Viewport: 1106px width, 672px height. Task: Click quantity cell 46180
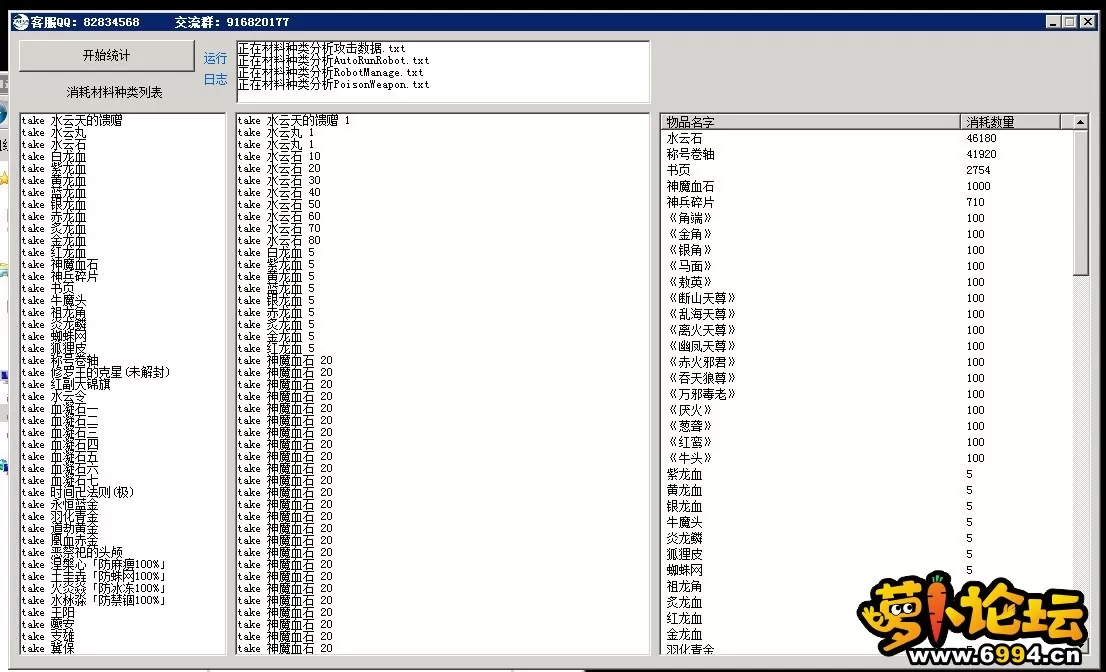tap(981, 138)
